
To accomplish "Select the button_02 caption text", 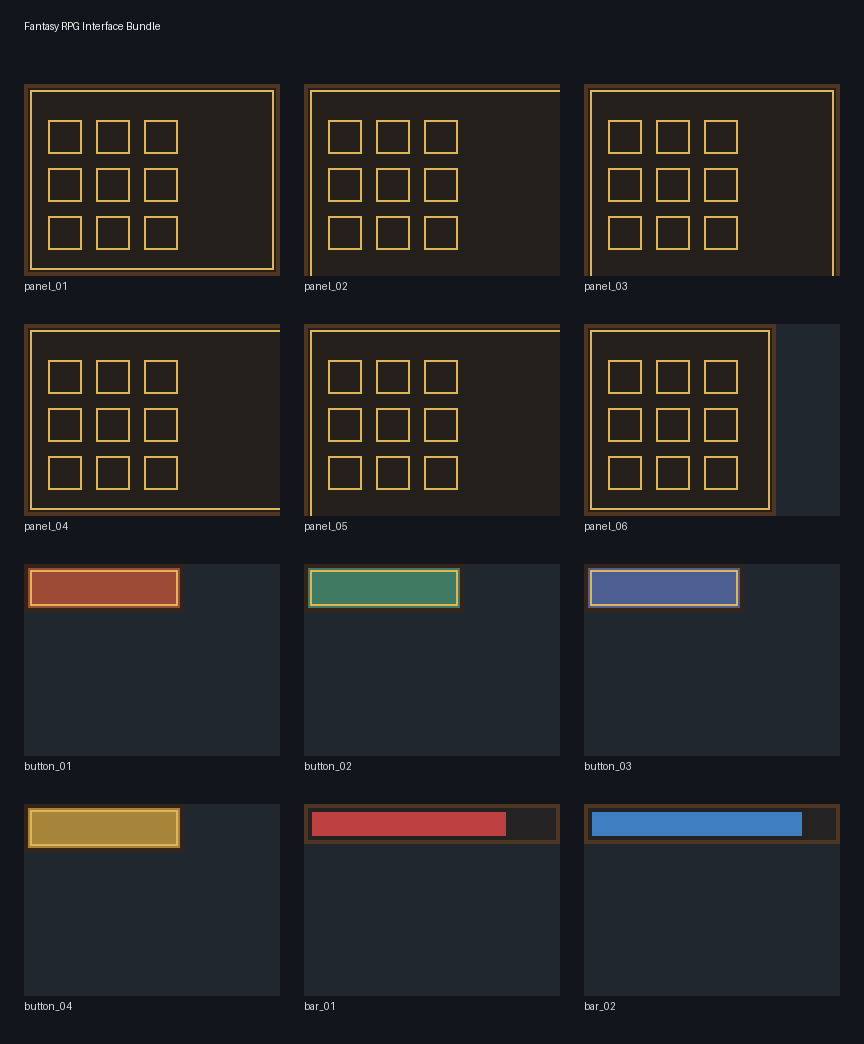I will point(328,766).
